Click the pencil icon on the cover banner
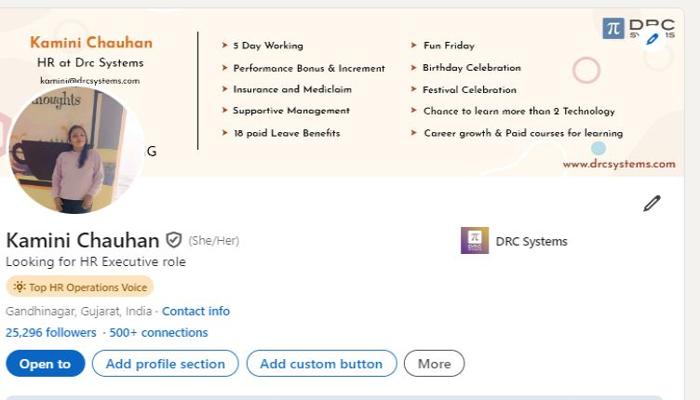This screenshot has width=700, height=400. (653, 39)
